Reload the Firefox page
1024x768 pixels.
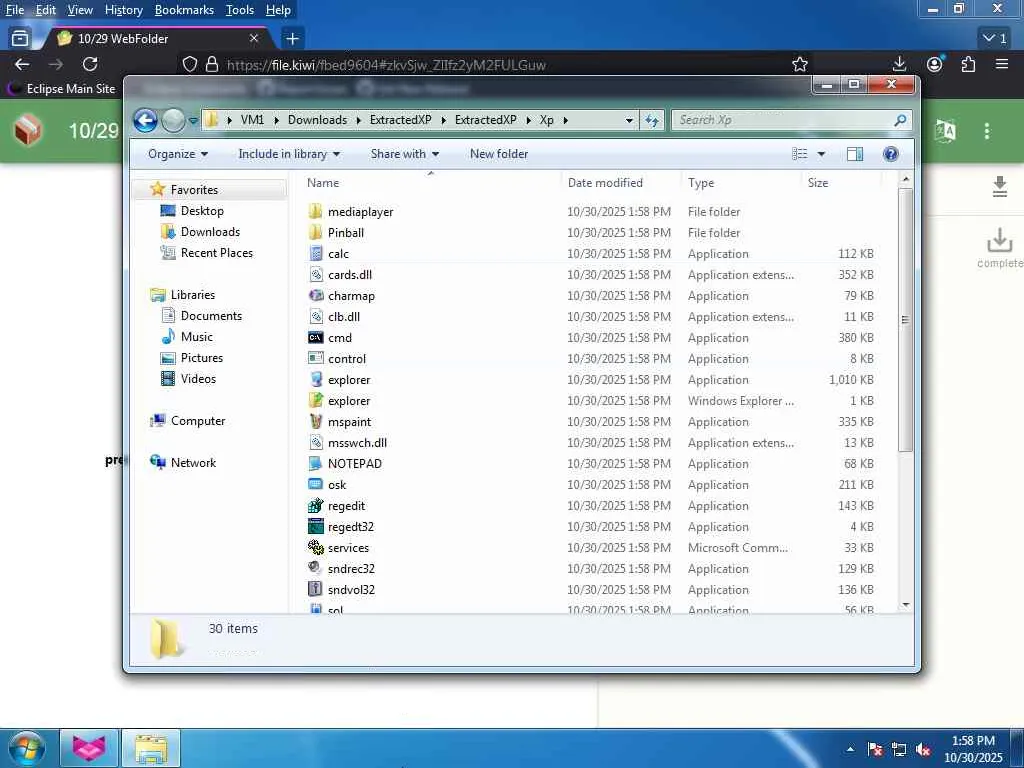point(90,64)
